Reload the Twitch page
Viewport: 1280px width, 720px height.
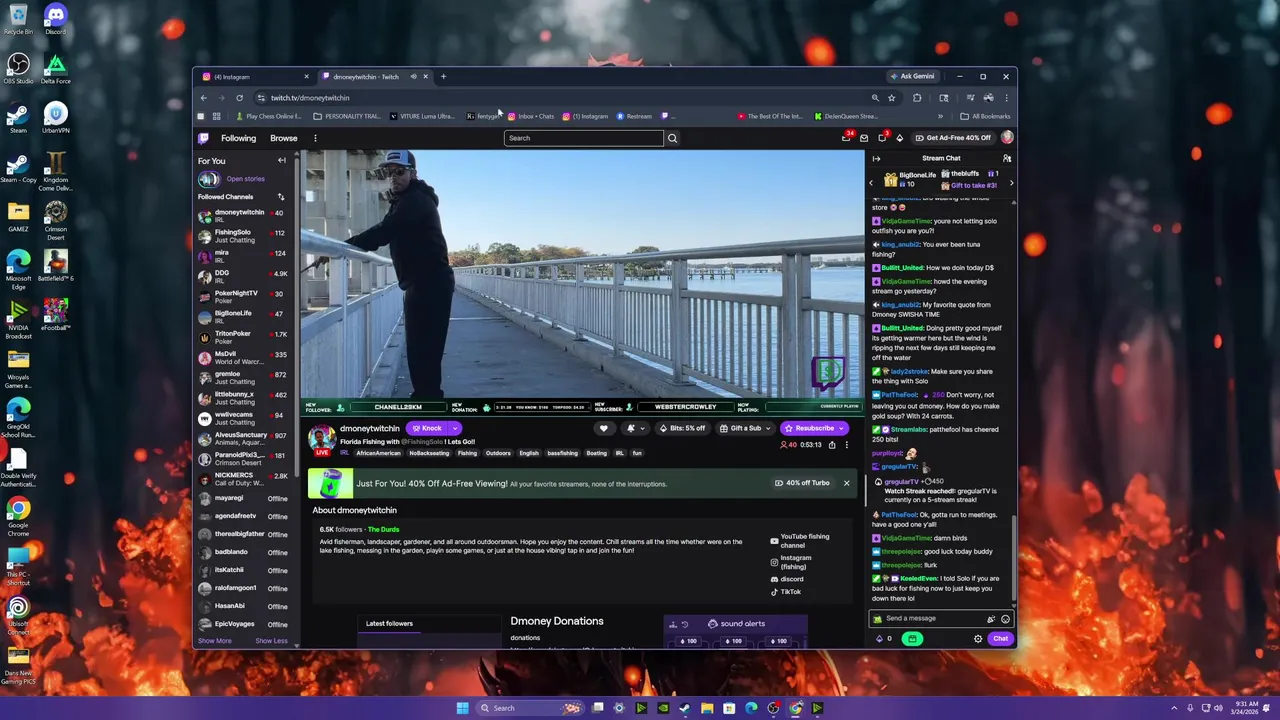pyautogui.click(x=239, y=98)
